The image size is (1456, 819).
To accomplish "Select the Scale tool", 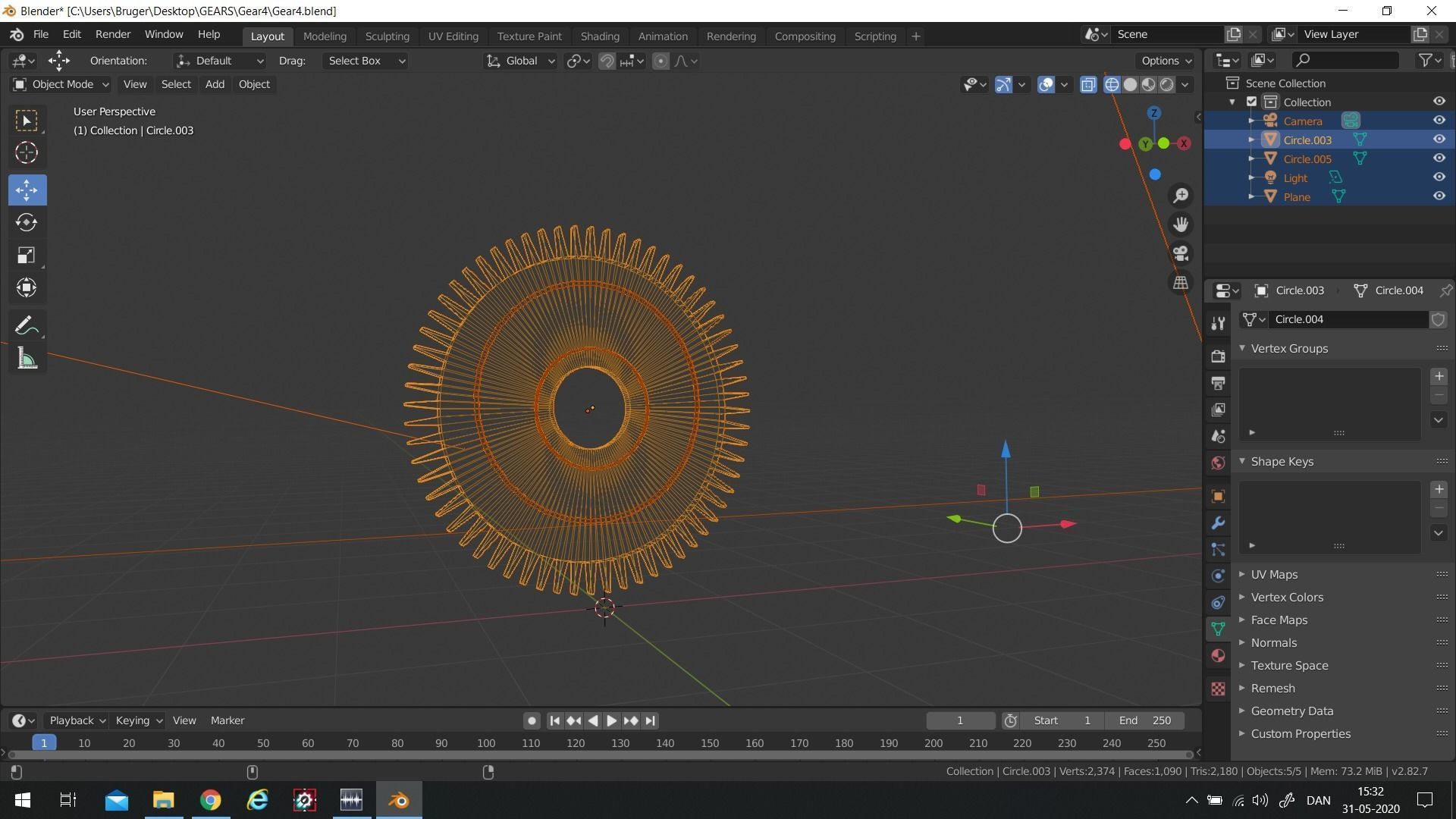I will coord(27,255).
